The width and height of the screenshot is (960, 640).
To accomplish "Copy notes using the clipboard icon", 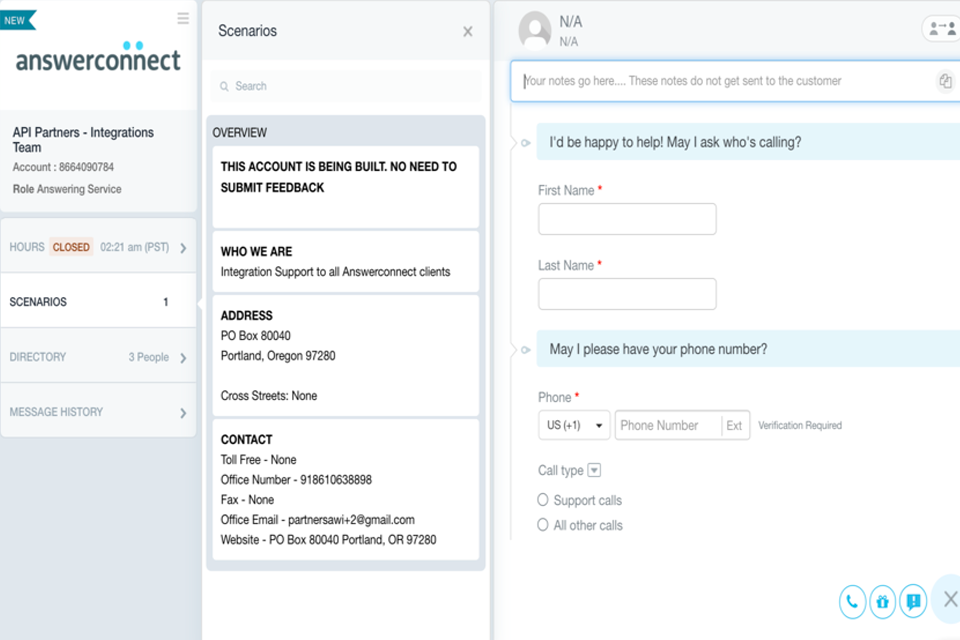I will (945, 81).
